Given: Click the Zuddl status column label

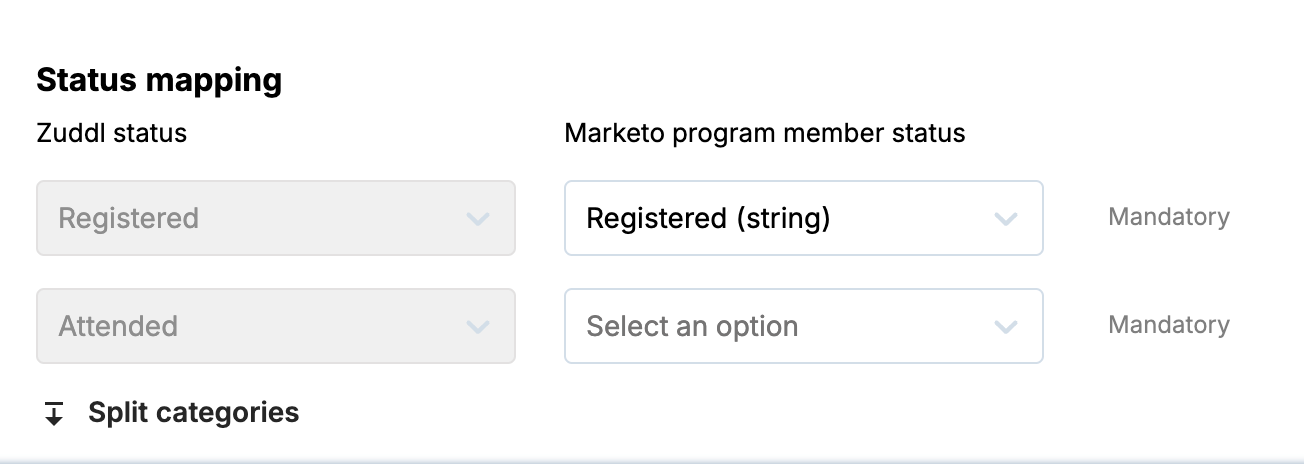Looking at the screenshot, I should 111,133.
